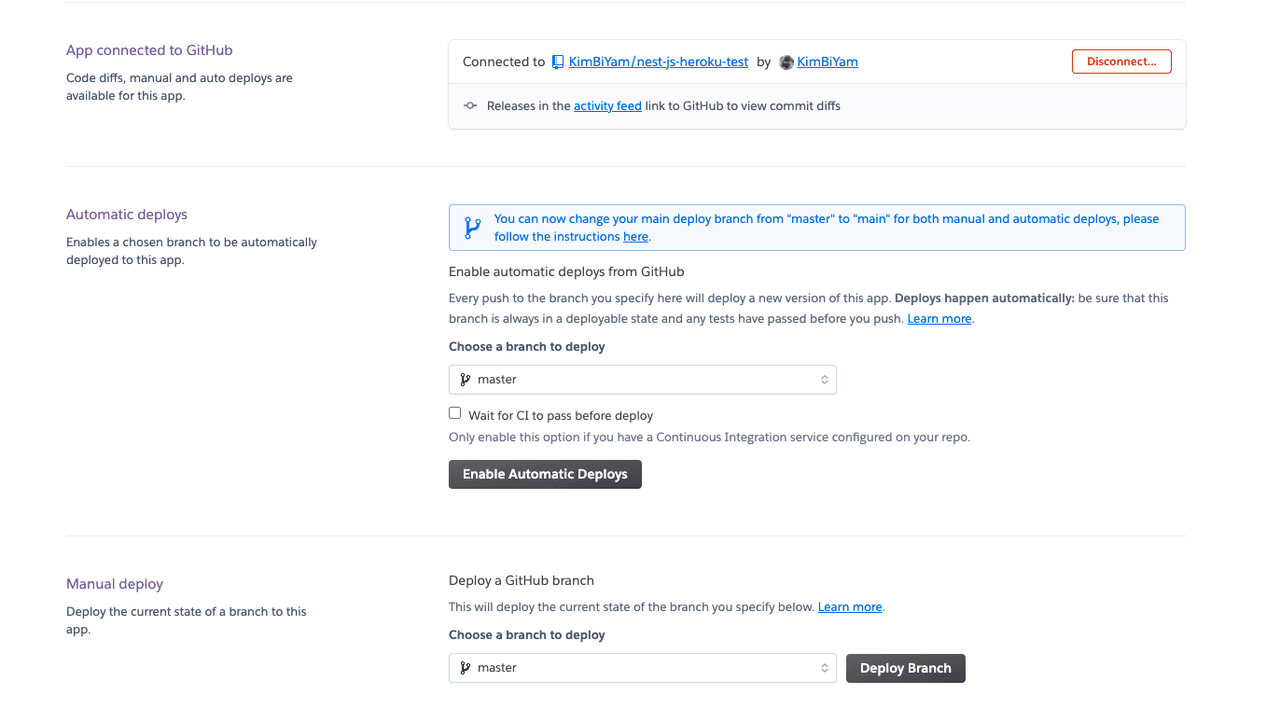The image size is (1280, 722).
Task: Hit the Deploy Branch button
Action: (x=905, y=668)
